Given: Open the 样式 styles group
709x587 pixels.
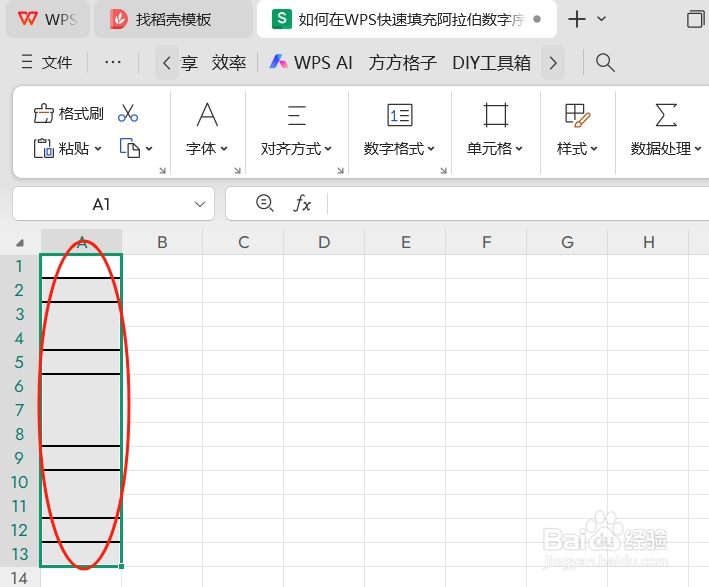Looking at the screenshot, I should pyautogui.click(x=577, y=129).
